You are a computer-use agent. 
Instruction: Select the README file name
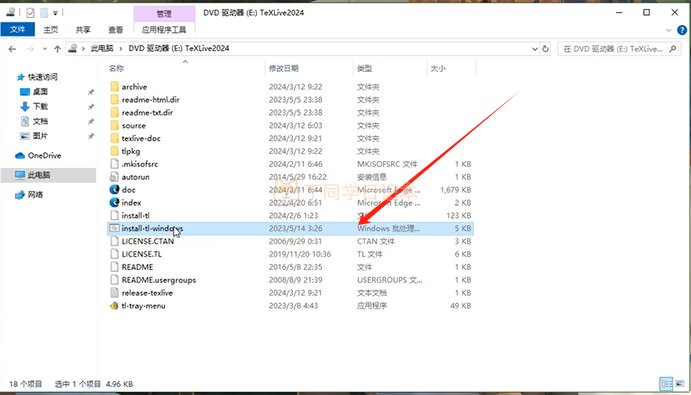137,267
